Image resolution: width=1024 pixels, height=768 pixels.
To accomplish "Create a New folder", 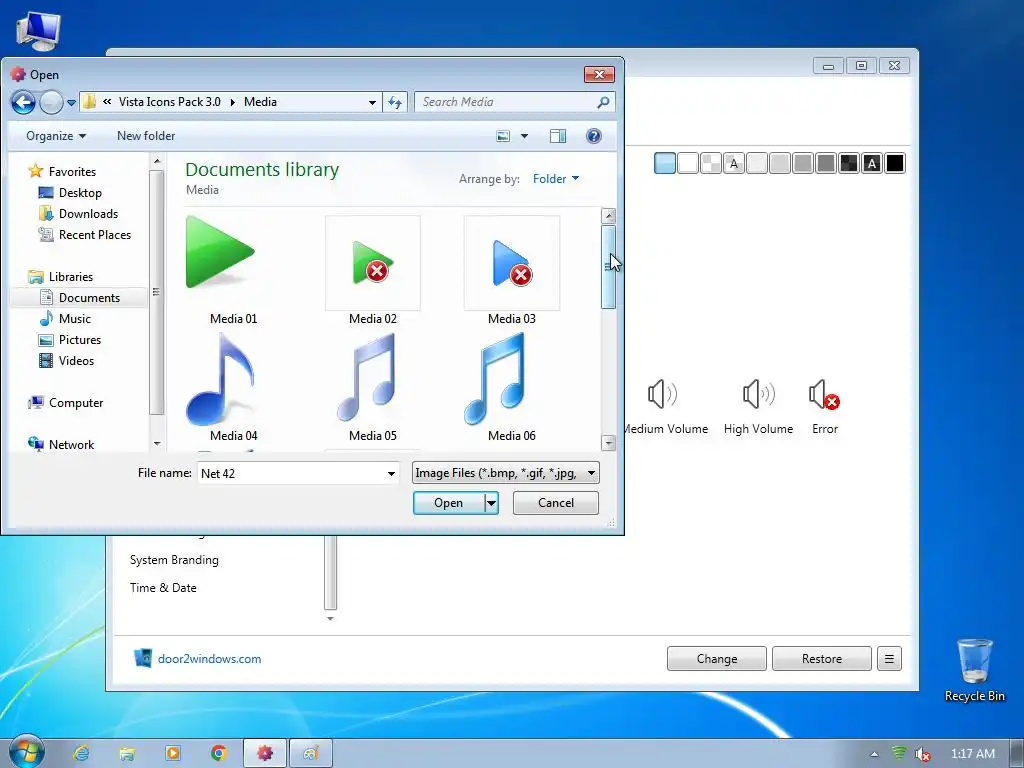I will pos(146,136).
